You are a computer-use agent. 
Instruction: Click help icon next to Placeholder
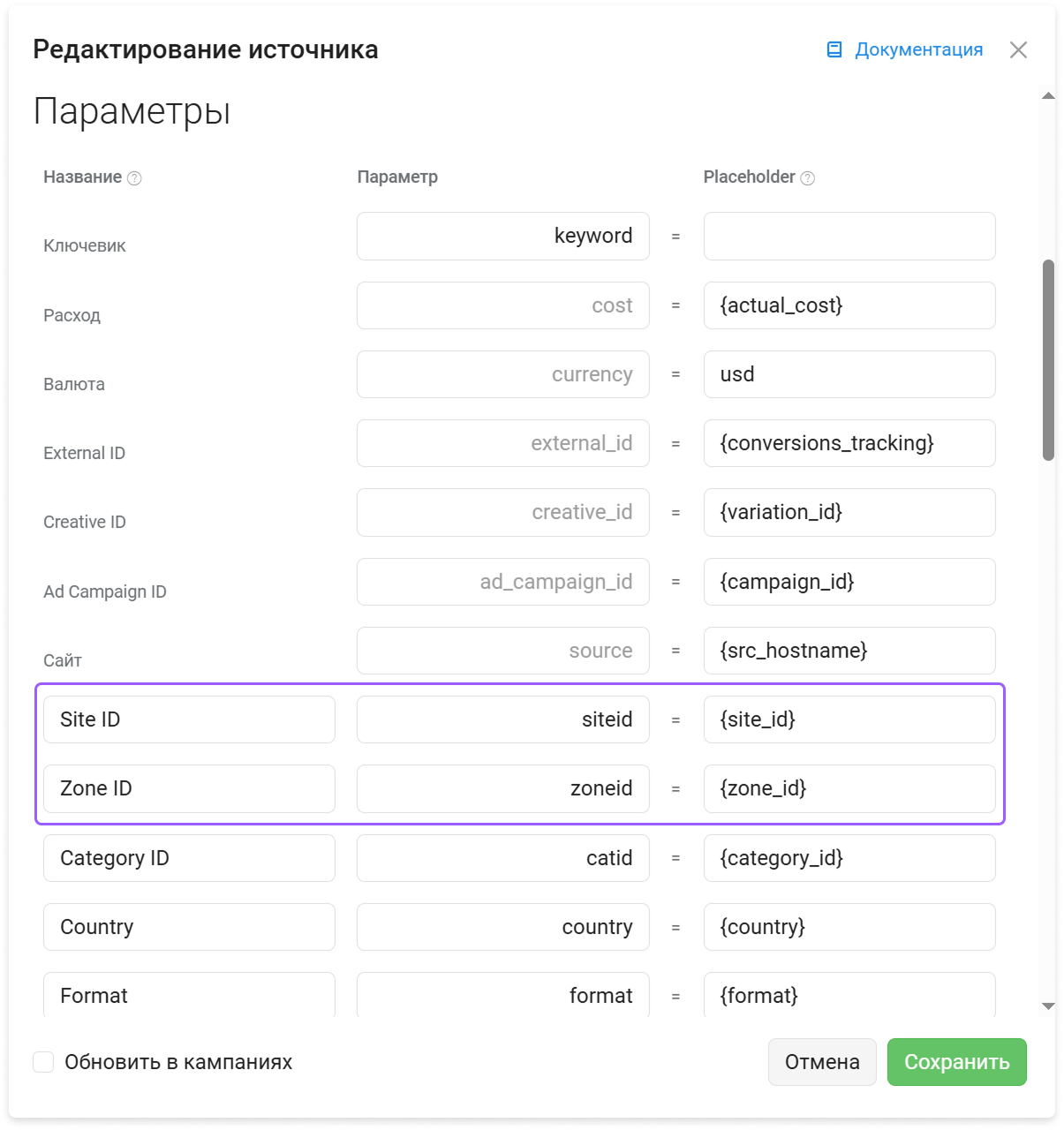click(807, 178)
